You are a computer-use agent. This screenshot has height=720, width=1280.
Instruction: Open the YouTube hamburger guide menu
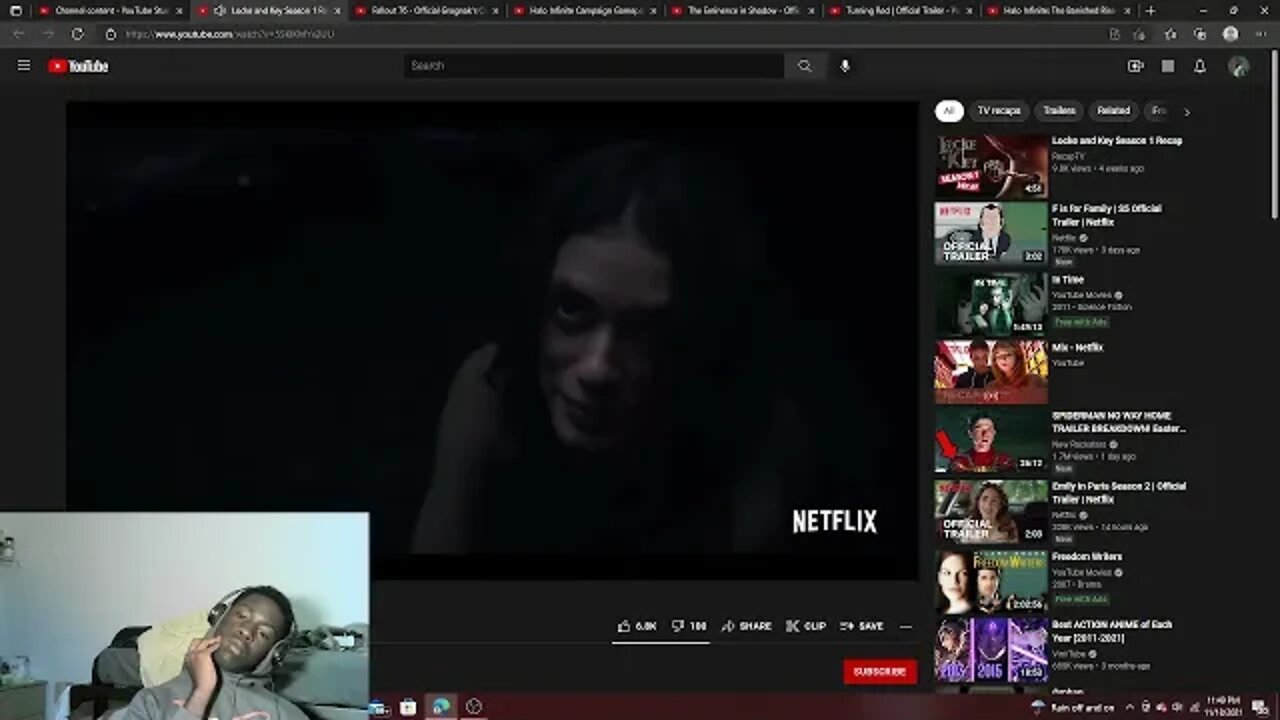[24, 66]
